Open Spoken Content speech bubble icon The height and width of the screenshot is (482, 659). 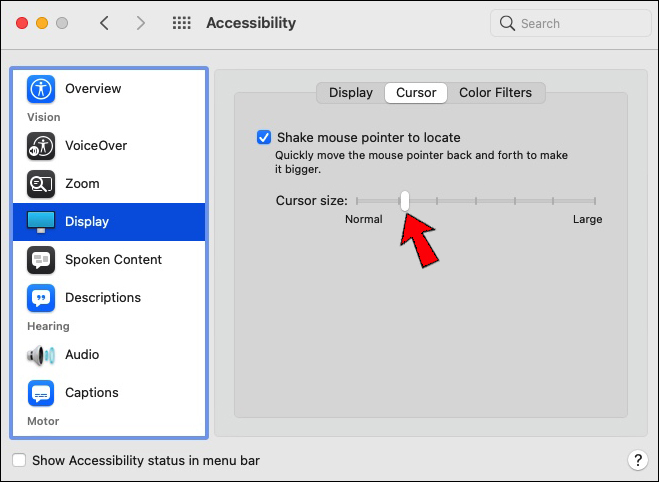tap(41, 260)
